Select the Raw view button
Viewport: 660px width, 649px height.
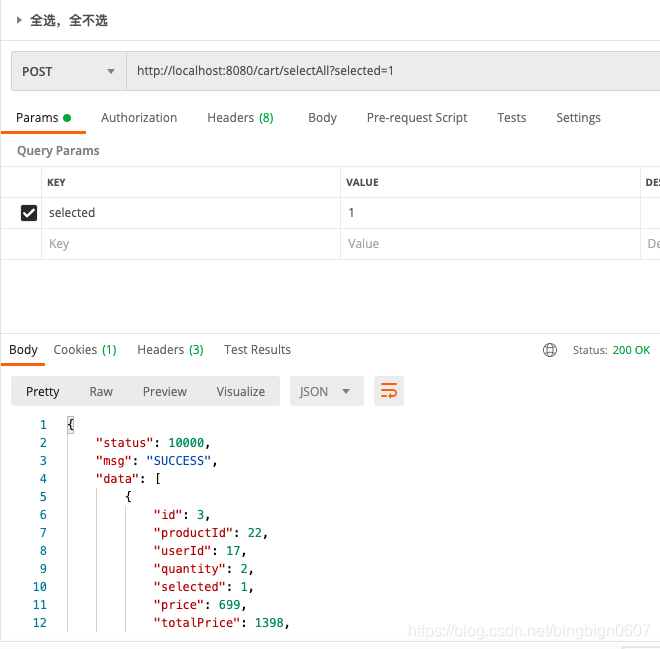coord(101,391)
